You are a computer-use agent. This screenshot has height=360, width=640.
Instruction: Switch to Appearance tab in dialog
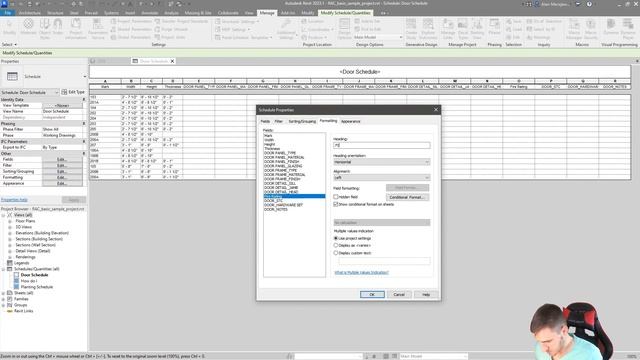[x=351, y=121]
